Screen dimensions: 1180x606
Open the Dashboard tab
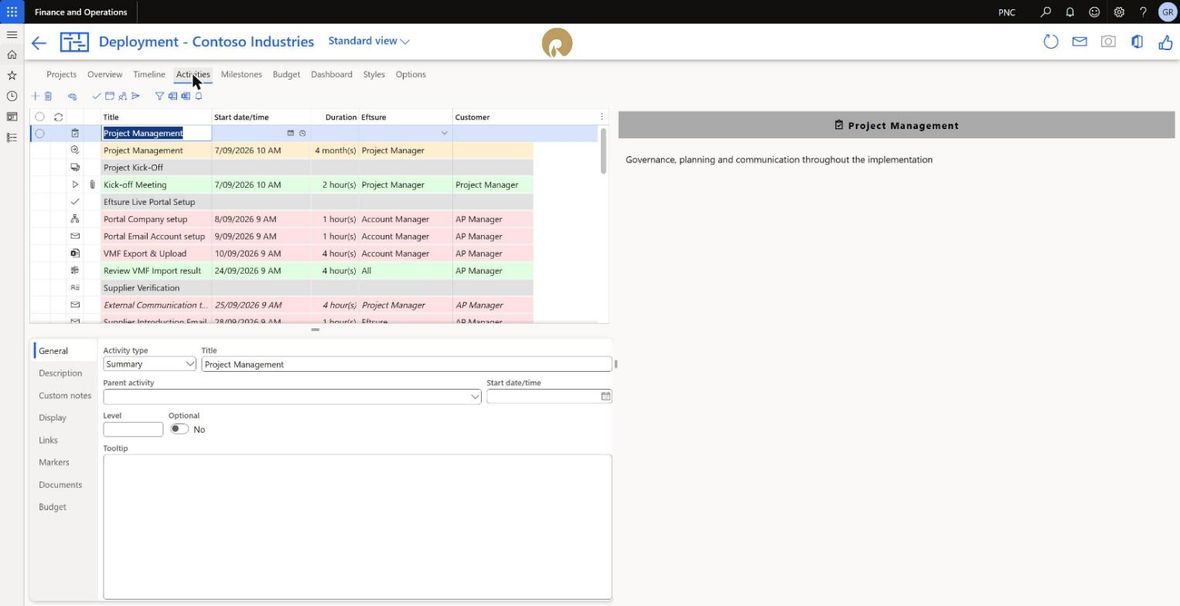332,75
